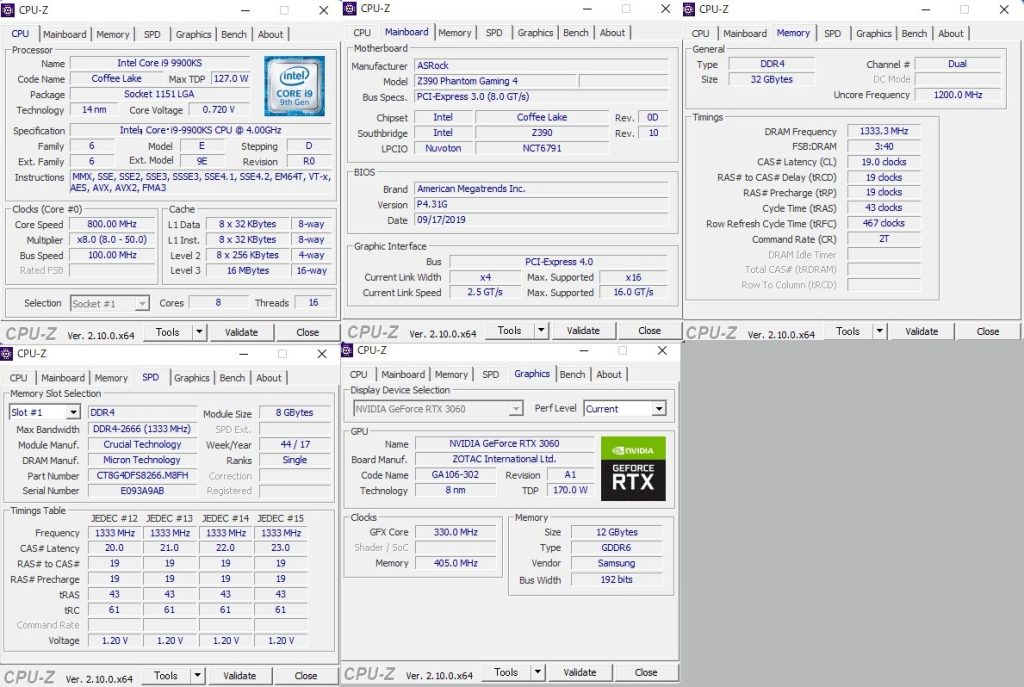Click Max TDP 127.0 W value
The width and height of the screenshot is (1024, 687).
tap(231, 78)
